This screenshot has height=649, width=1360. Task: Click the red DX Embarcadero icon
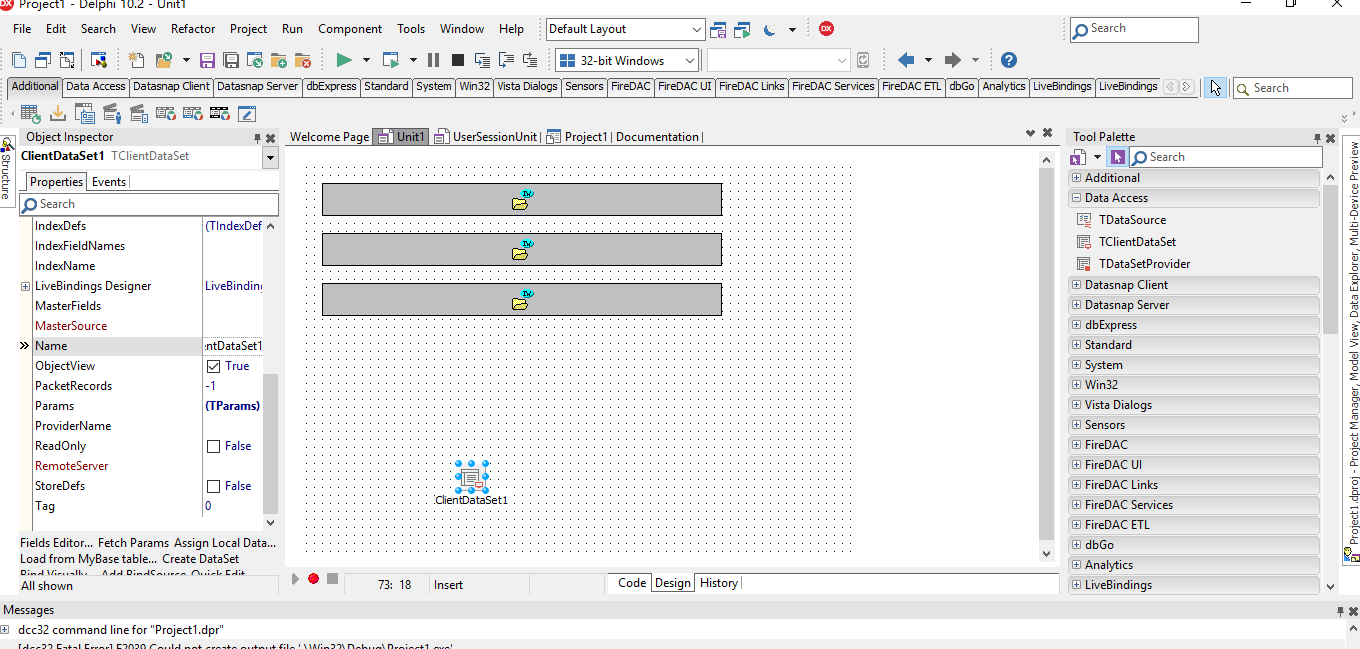(x=826, y=29)
